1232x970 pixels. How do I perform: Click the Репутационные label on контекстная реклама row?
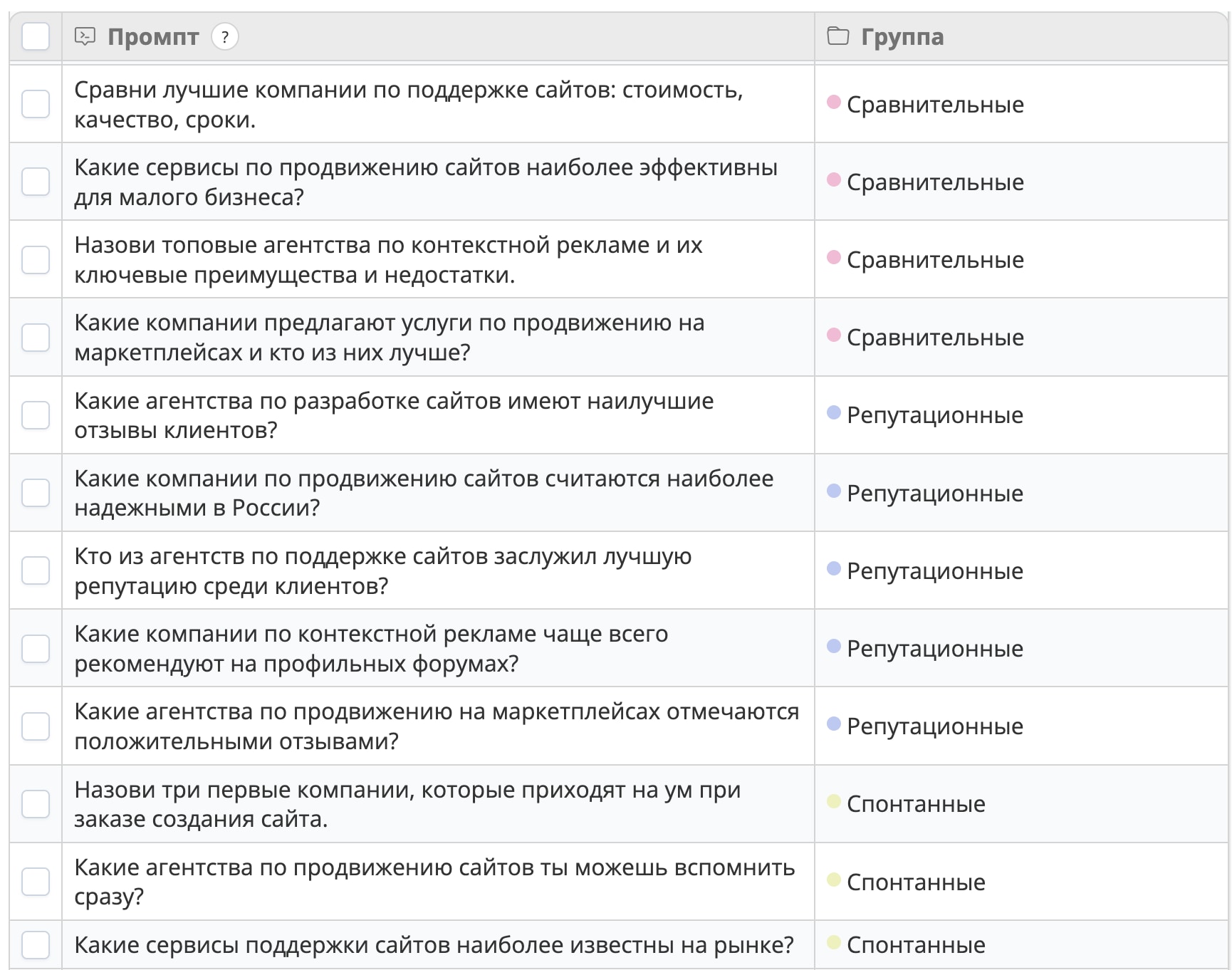[933, 648]
